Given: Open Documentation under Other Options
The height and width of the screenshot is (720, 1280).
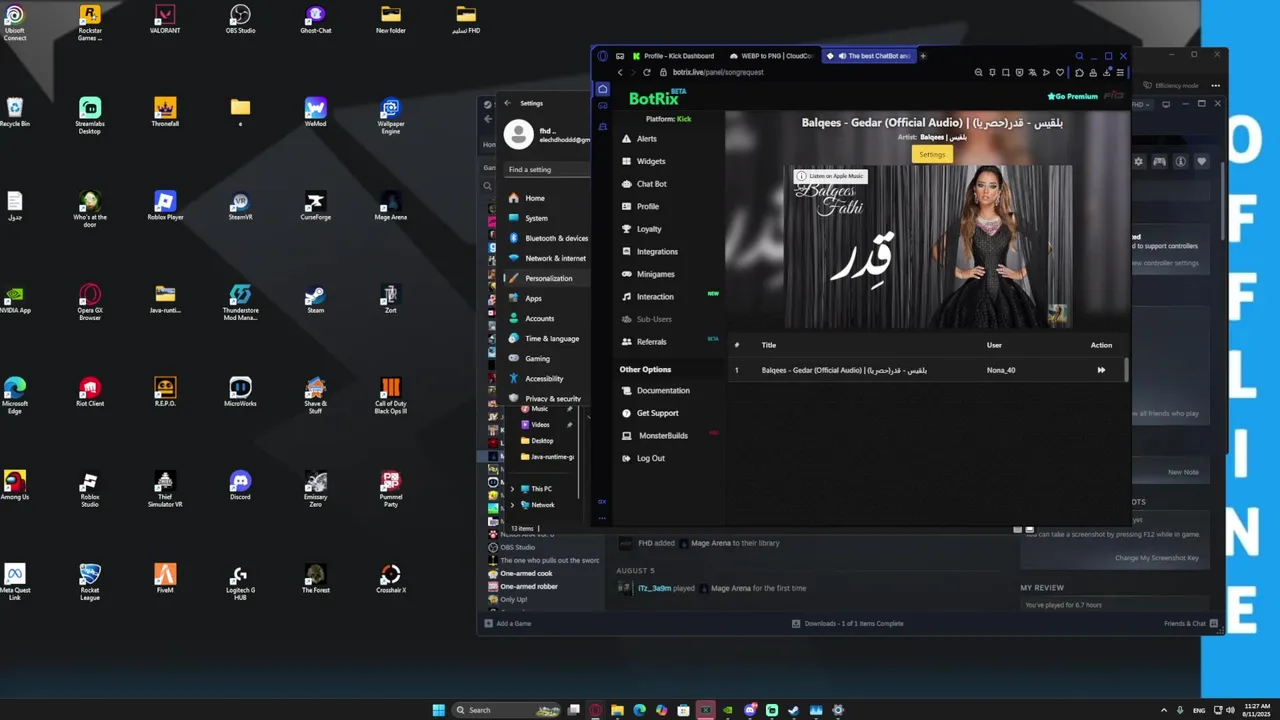Looking at the screenshot, I should [x=655, y=390].
